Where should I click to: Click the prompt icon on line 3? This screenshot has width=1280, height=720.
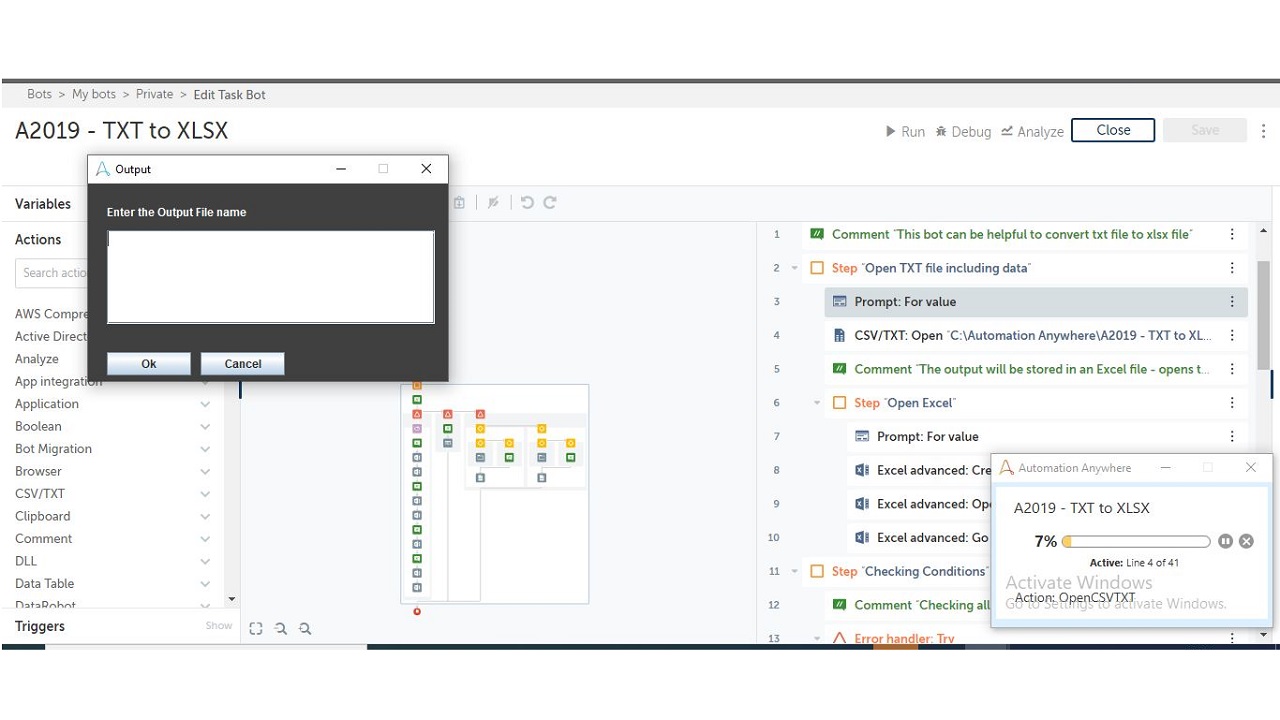click(x=840, y=302)
